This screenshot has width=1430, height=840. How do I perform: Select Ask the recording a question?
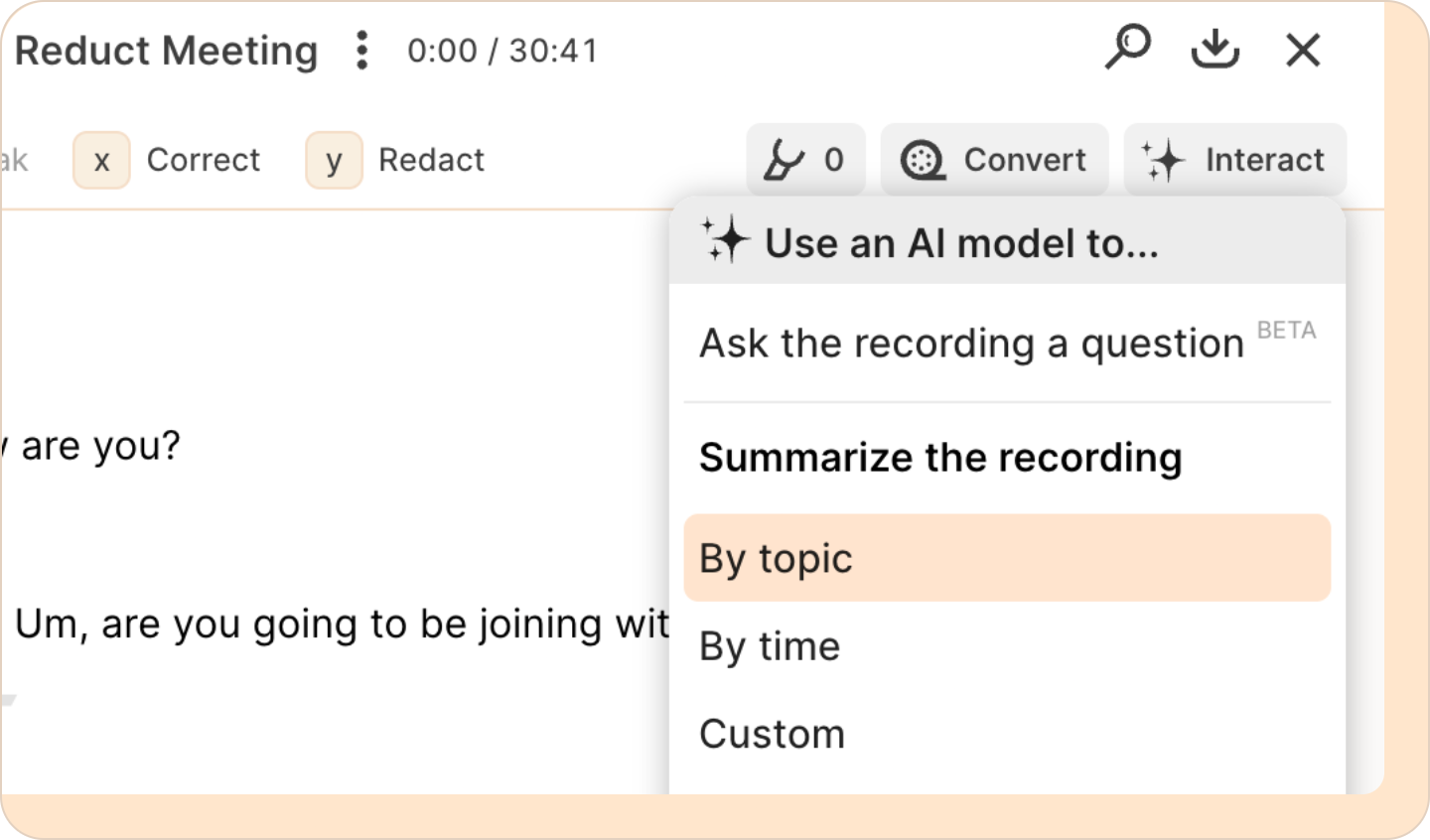click(x=1007, y=344)
